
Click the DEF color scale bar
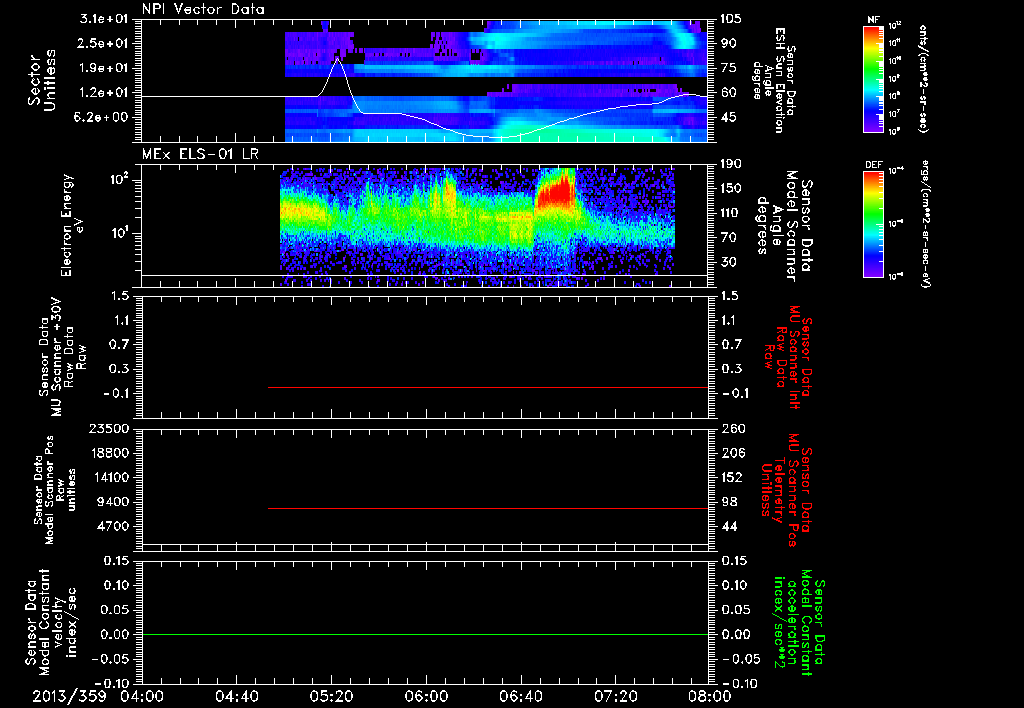coord(873,224)
